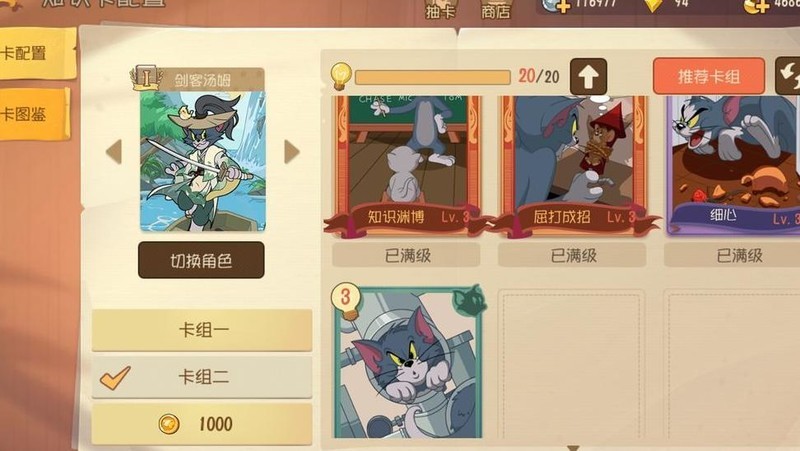Open the 商店 shop icon
This screenshot has width=800, height=451.
[496, 9]
